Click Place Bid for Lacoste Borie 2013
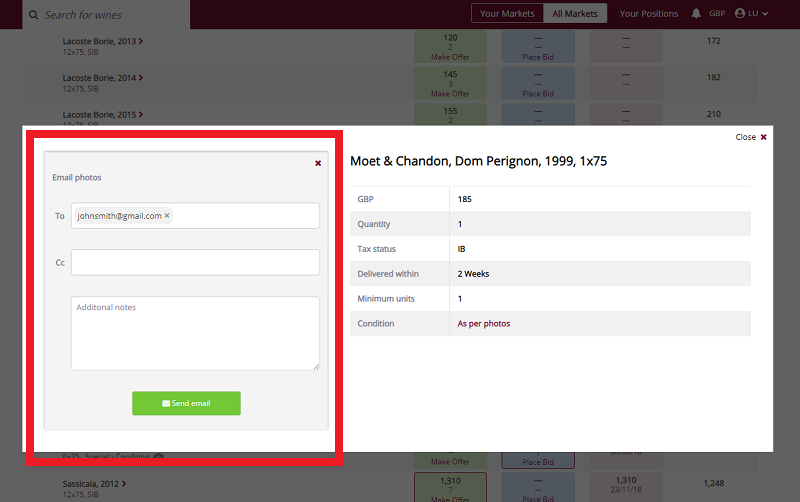800x502 pixels. (x=538, y=57)
